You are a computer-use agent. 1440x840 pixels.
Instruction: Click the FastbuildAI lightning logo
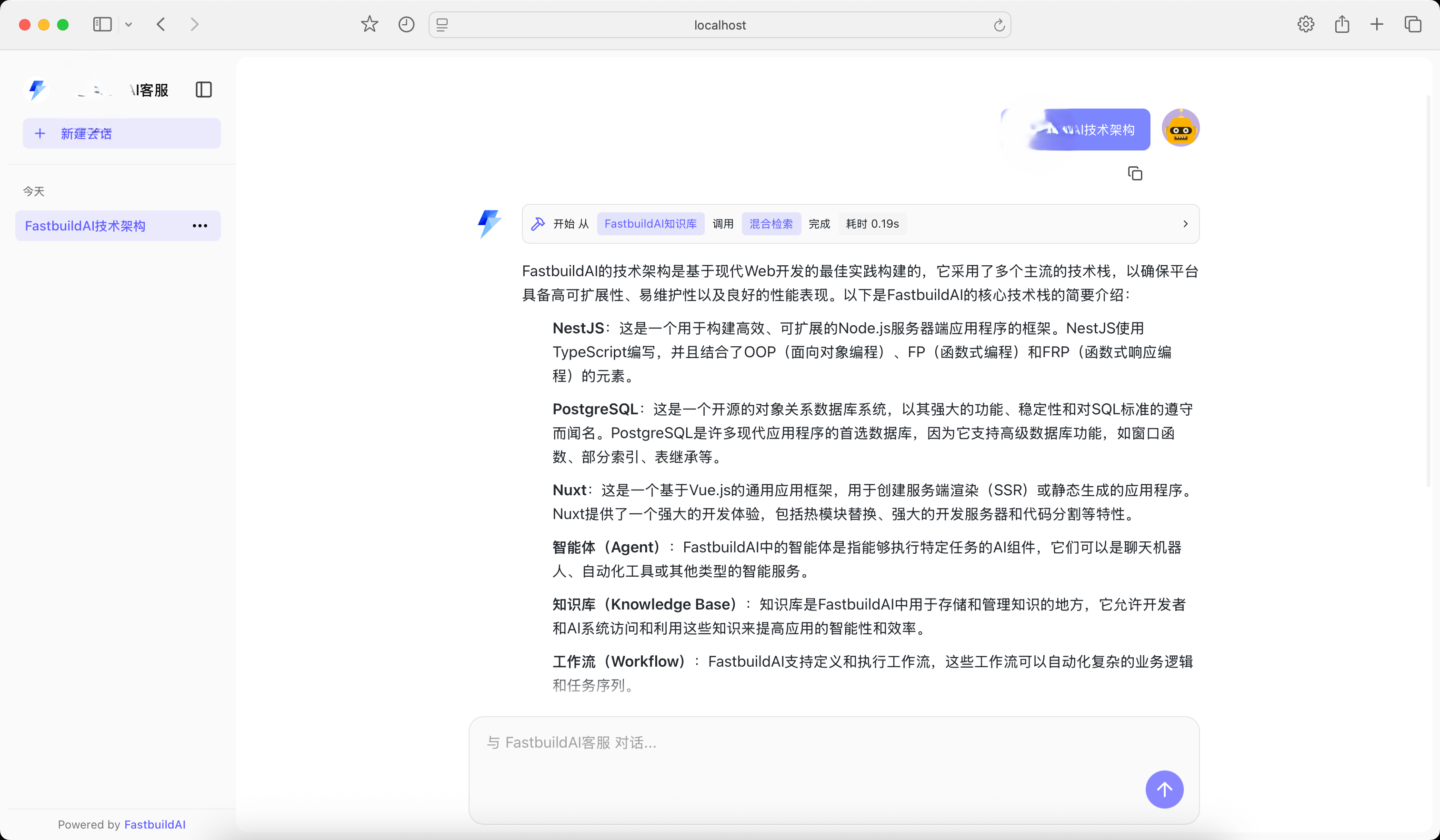(36, 90)
